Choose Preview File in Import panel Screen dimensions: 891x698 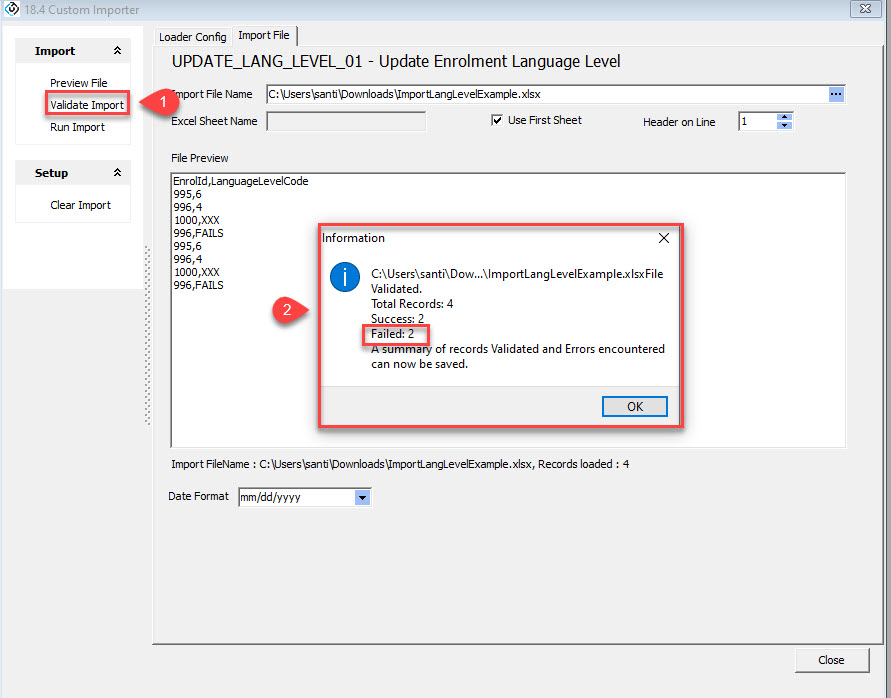click(x=78, y=83)
